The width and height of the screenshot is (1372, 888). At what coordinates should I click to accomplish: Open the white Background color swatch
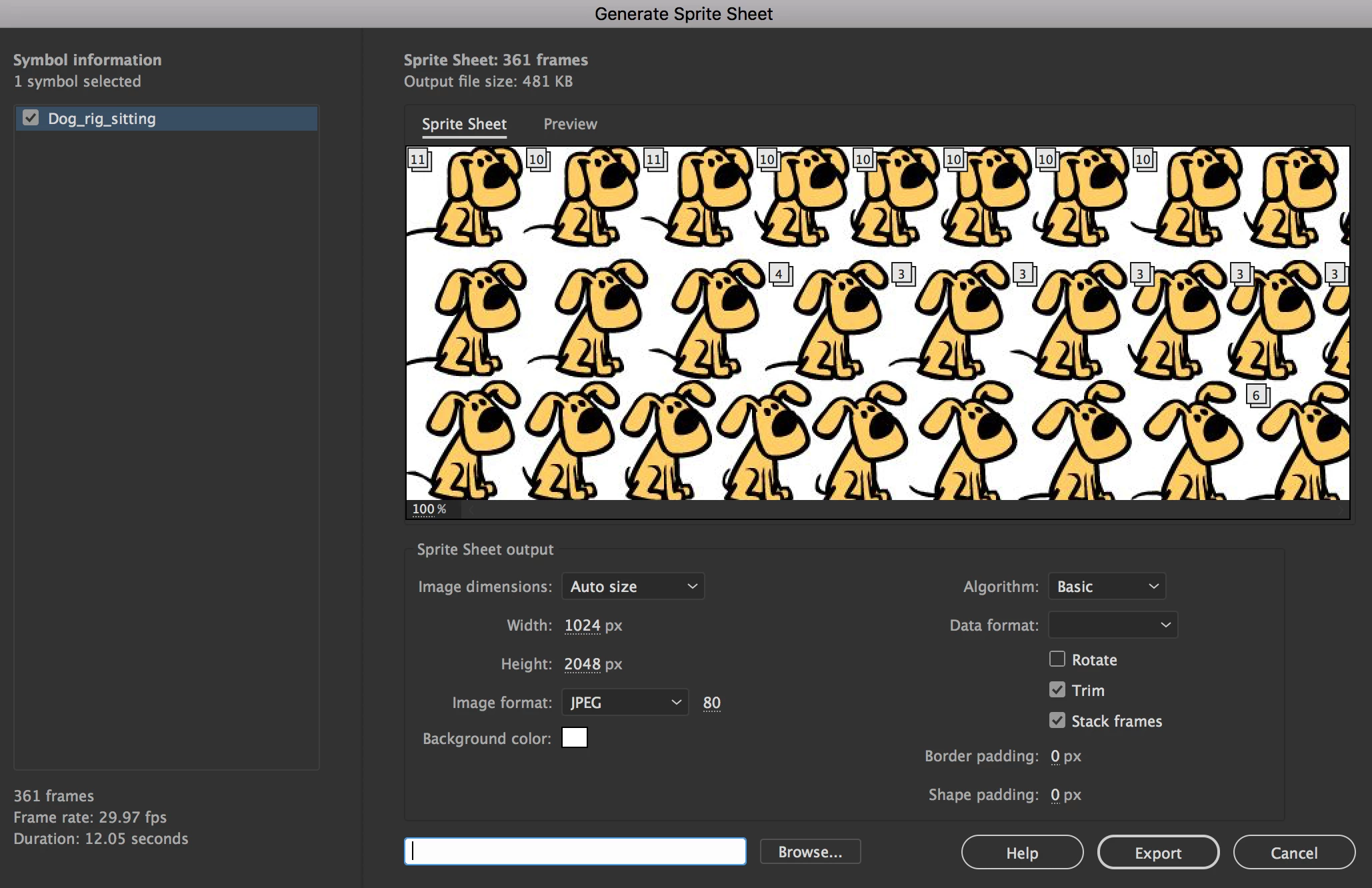coord(574,738)
